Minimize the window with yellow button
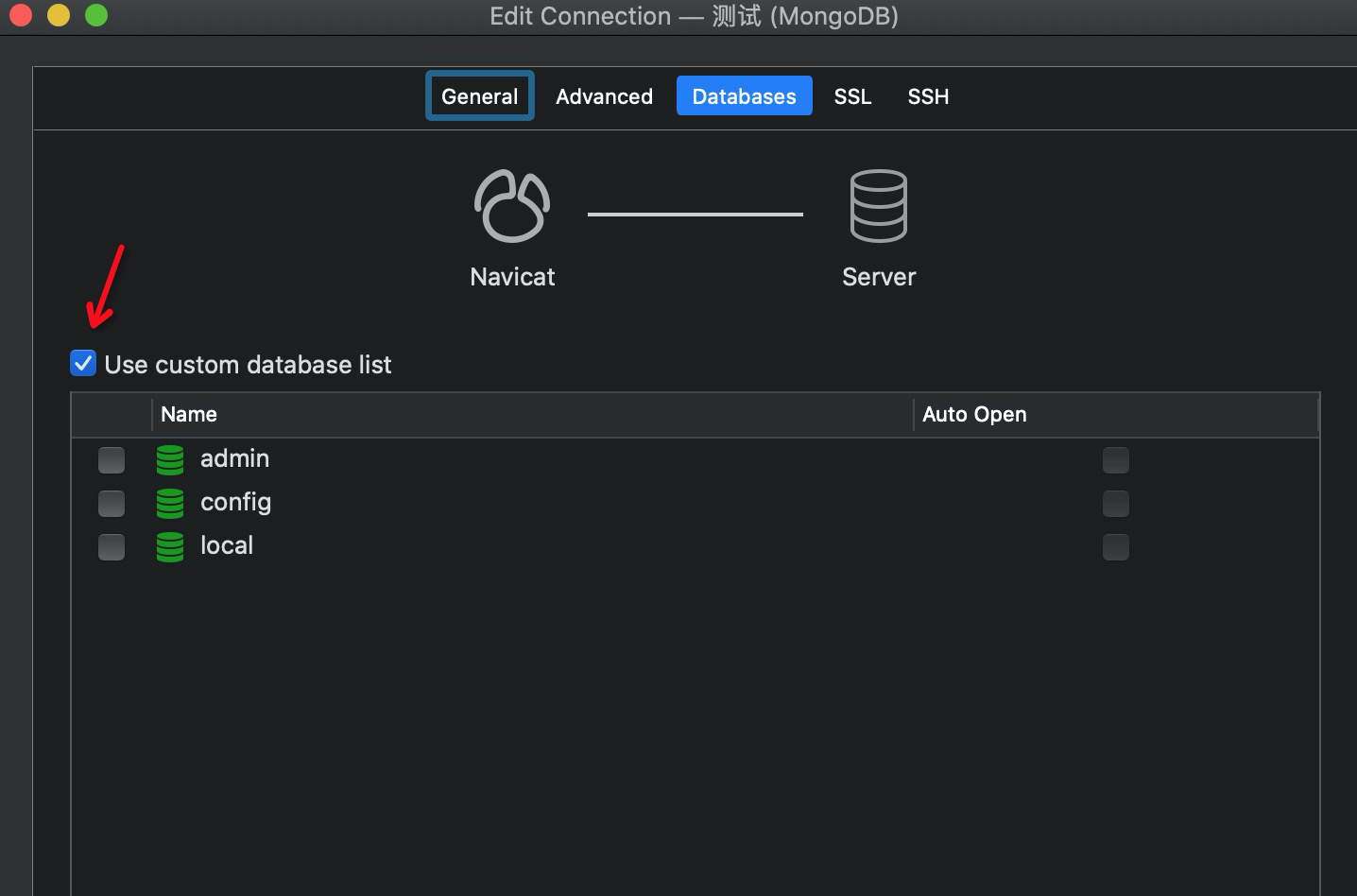The image size is (1357, 896). 59,15
